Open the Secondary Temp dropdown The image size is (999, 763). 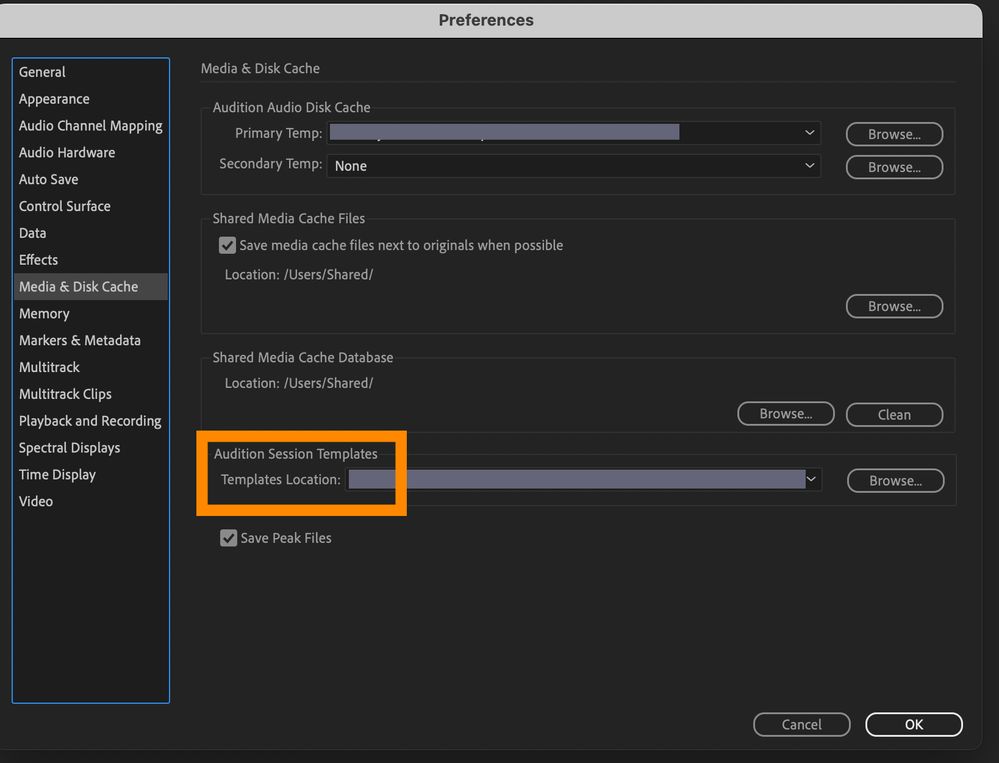pyautogui.click(x=809, y=166)
